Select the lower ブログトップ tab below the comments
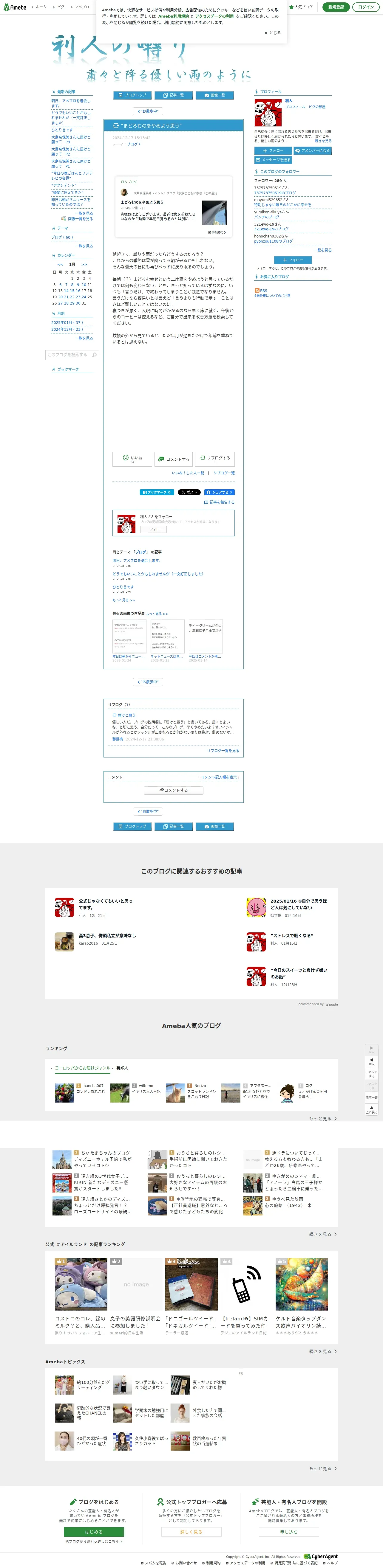Screen dimensions: 383x1568 pyautogui.click(x=132, y=827)
